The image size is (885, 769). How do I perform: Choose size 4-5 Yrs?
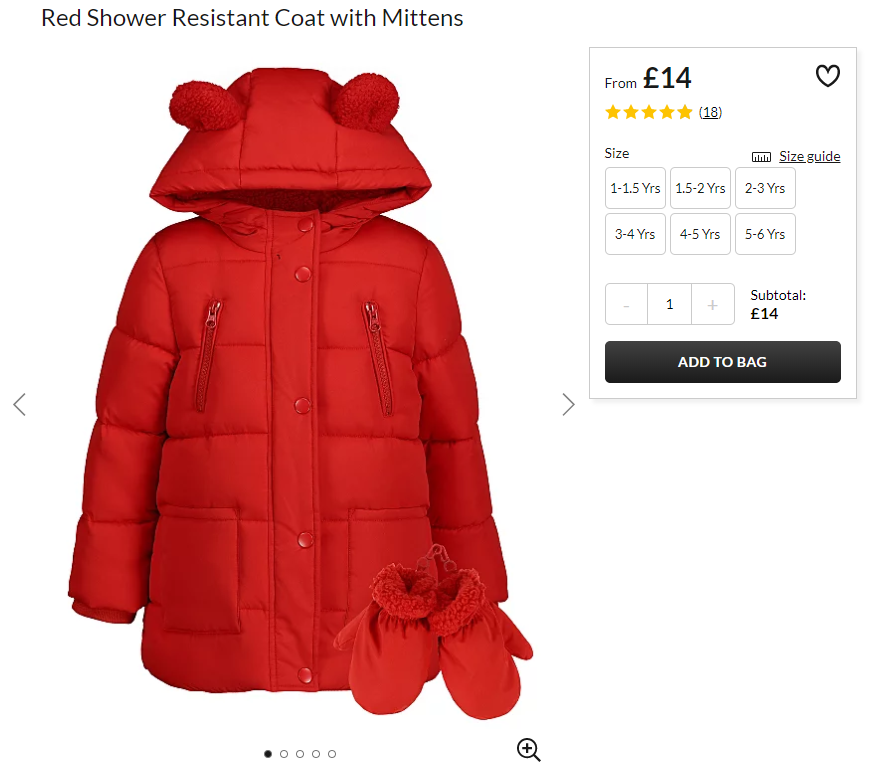click(700, 234)
